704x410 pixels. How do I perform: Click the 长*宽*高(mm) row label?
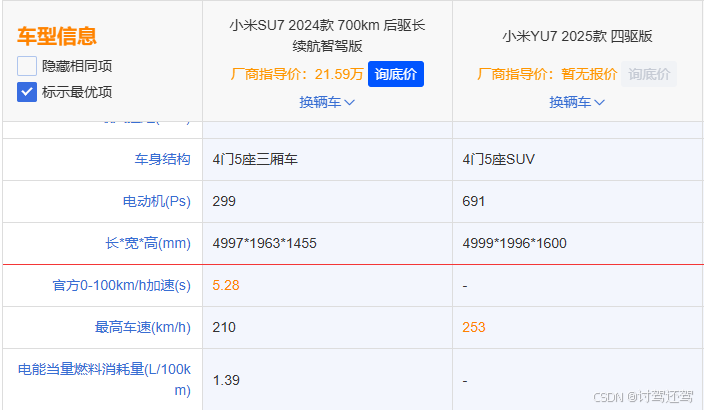coord(148,243)
